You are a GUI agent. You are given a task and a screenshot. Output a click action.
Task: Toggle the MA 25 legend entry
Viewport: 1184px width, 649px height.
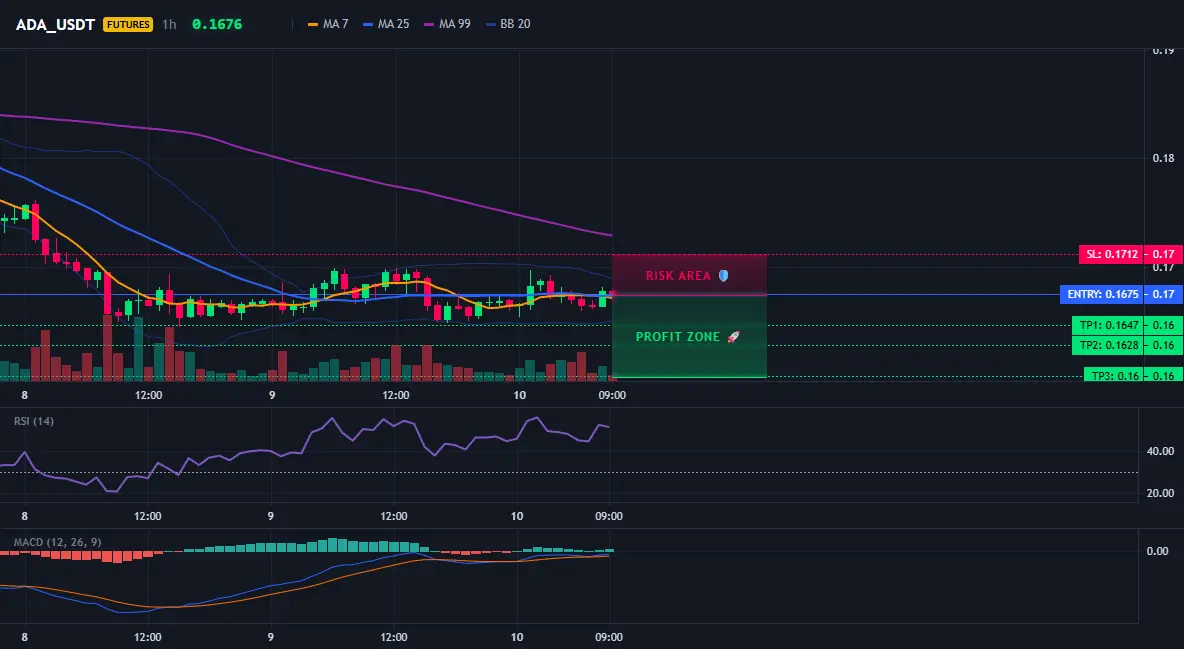[x=386, y=24]
